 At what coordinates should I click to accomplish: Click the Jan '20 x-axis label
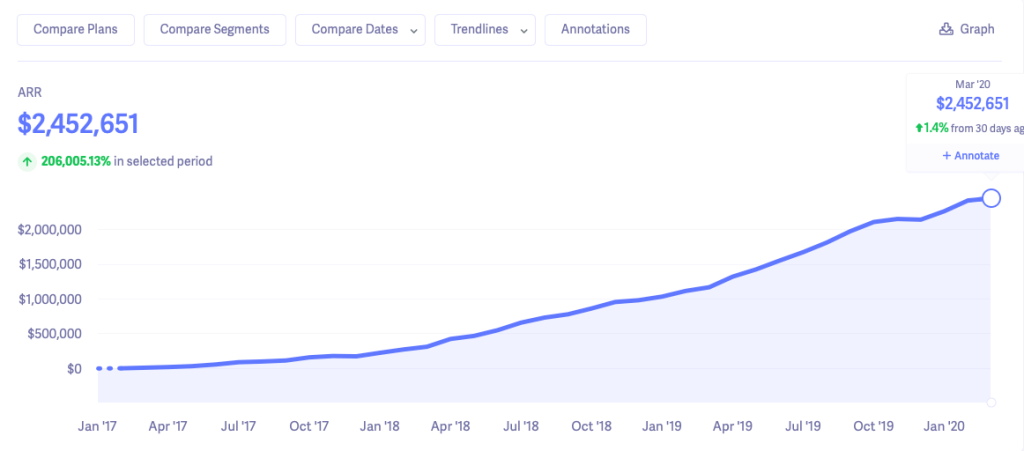coord(946,426)
